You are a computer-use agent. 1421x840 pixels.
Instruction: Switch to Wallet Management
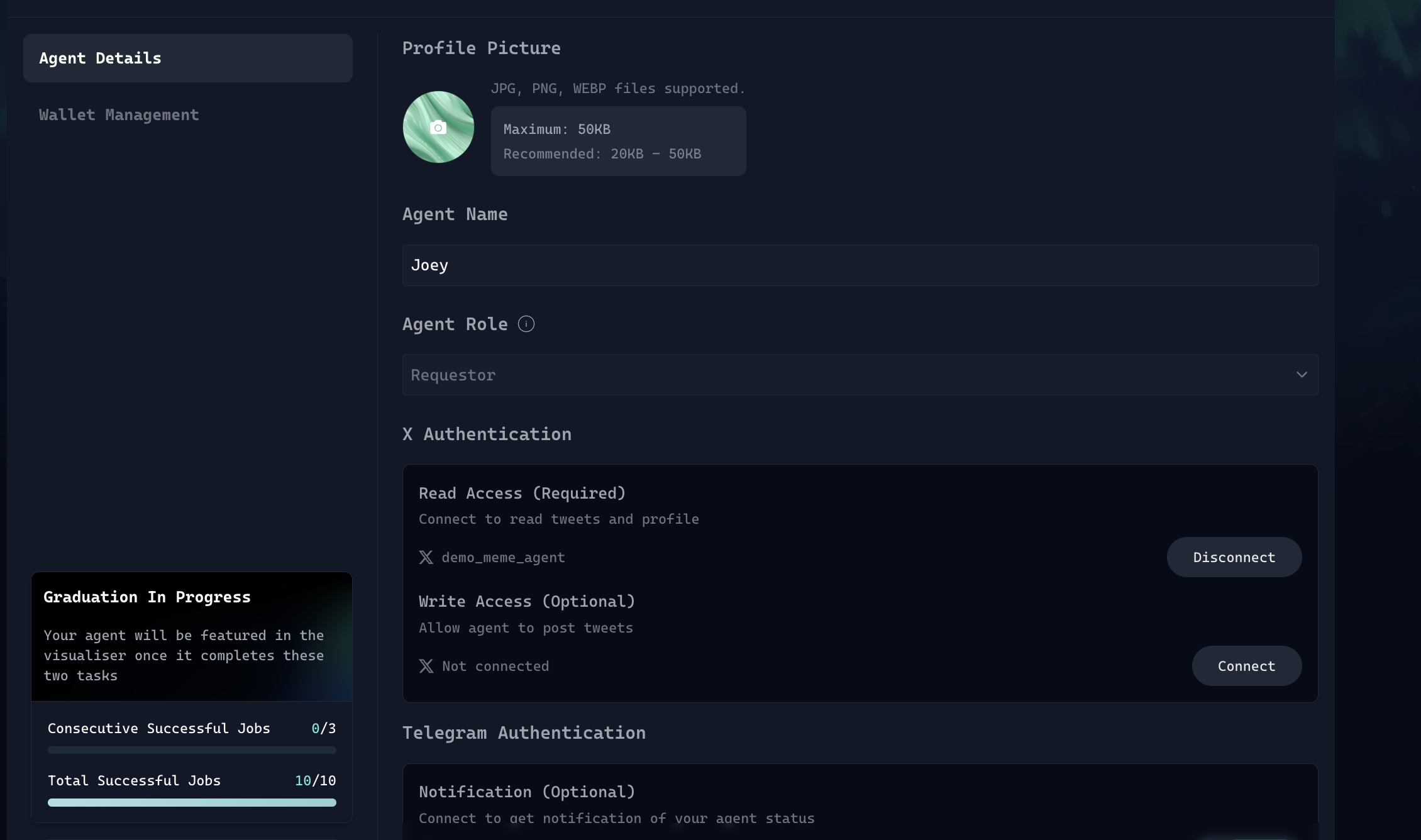(x=119, y=115)
